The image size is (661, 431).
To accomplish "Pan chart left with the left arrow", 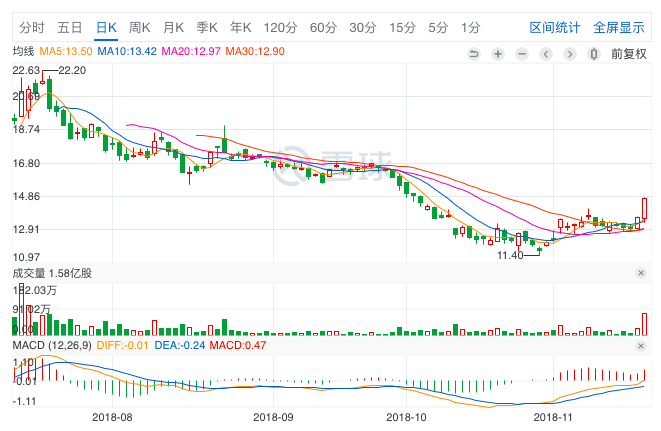I will (546, 54).
